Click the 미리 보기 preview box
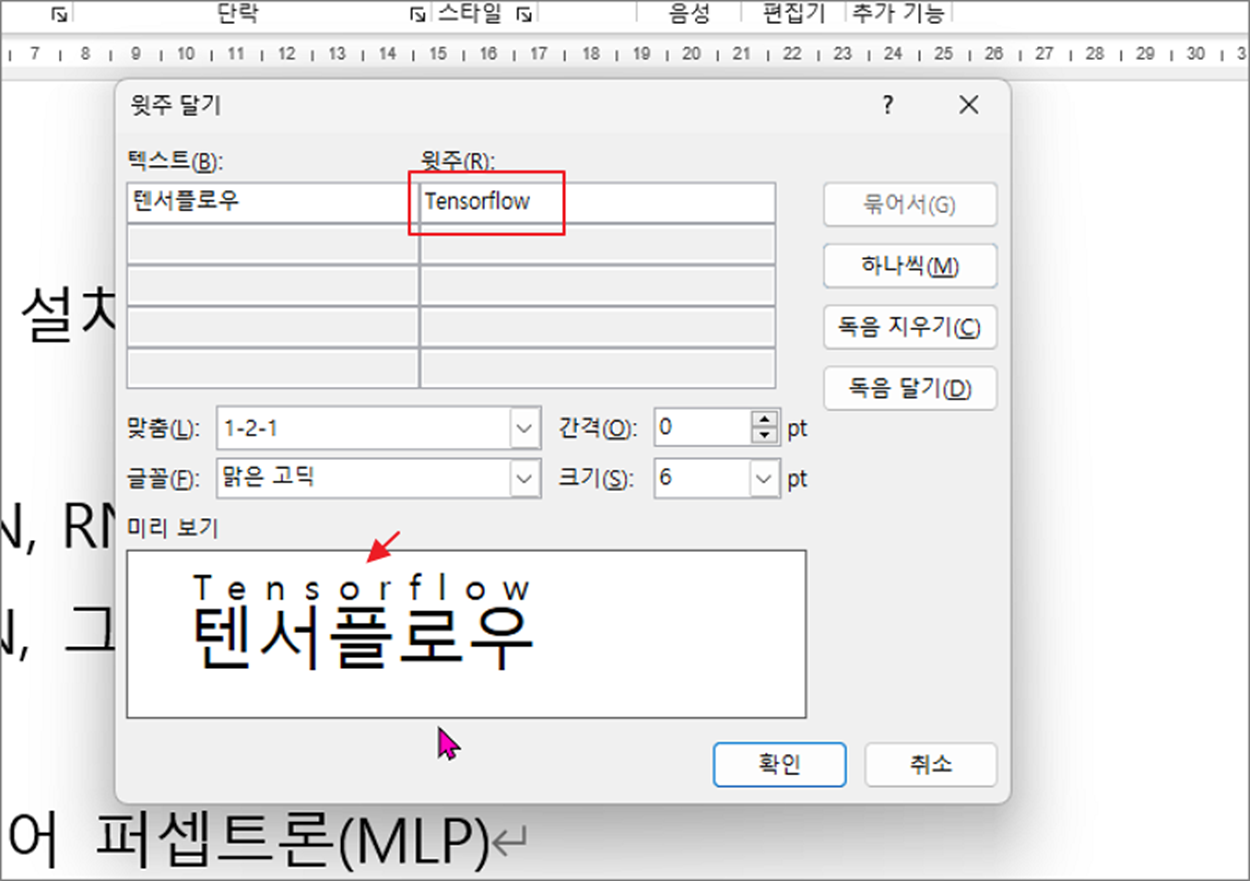This screenshot has width=1250, height=881. 466,634
